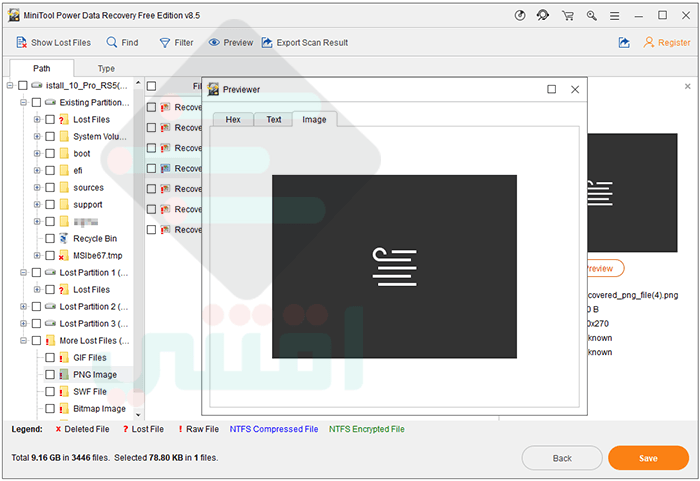Click the Back button
Viewport: 700px width, 481px height.
tap(562, 458)
